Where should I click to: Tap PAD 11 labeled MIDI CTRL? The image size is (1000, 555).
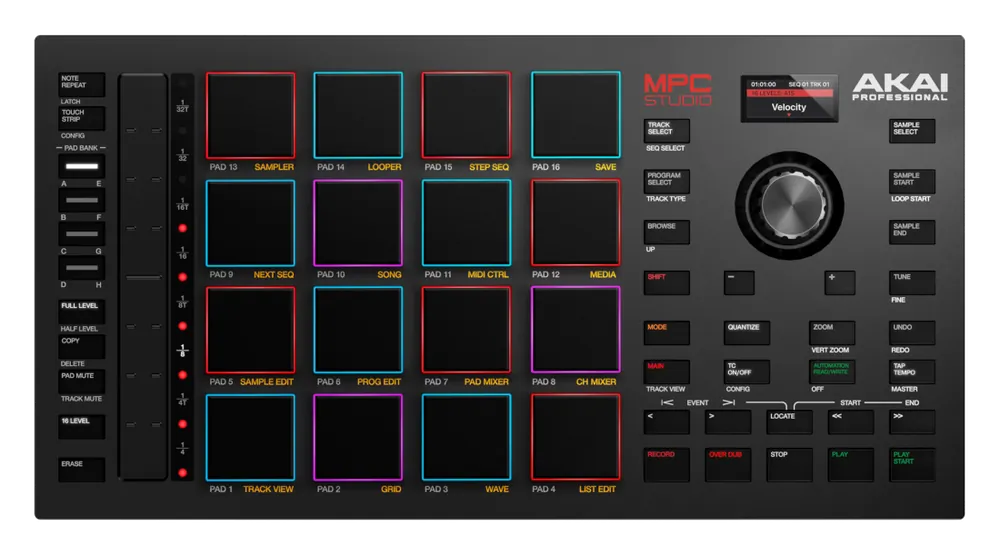[x=466, y=223]
